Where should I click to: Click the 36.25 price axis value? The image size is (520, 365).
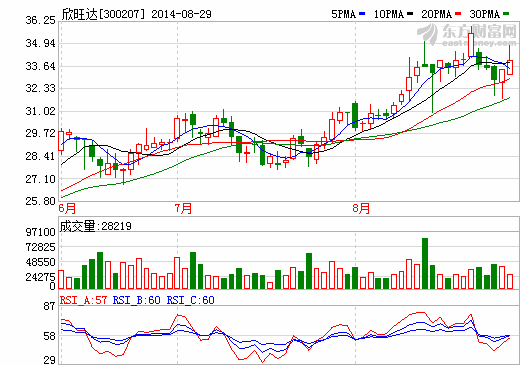coord(41,20)
